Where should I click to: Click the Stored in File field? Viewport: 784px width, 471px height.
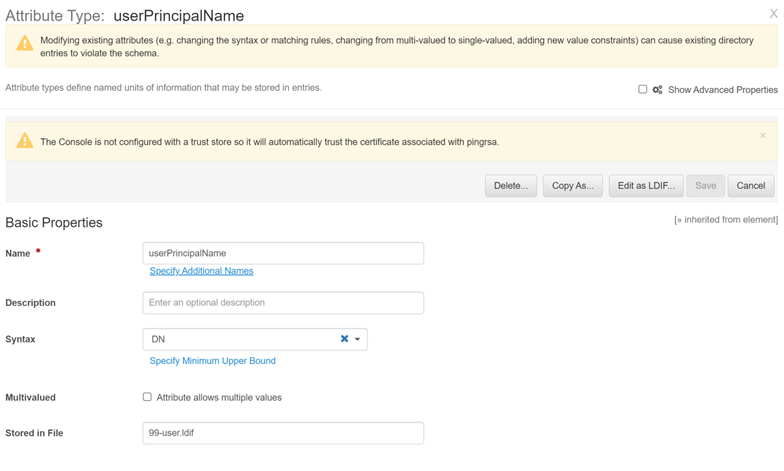point(283,433)
